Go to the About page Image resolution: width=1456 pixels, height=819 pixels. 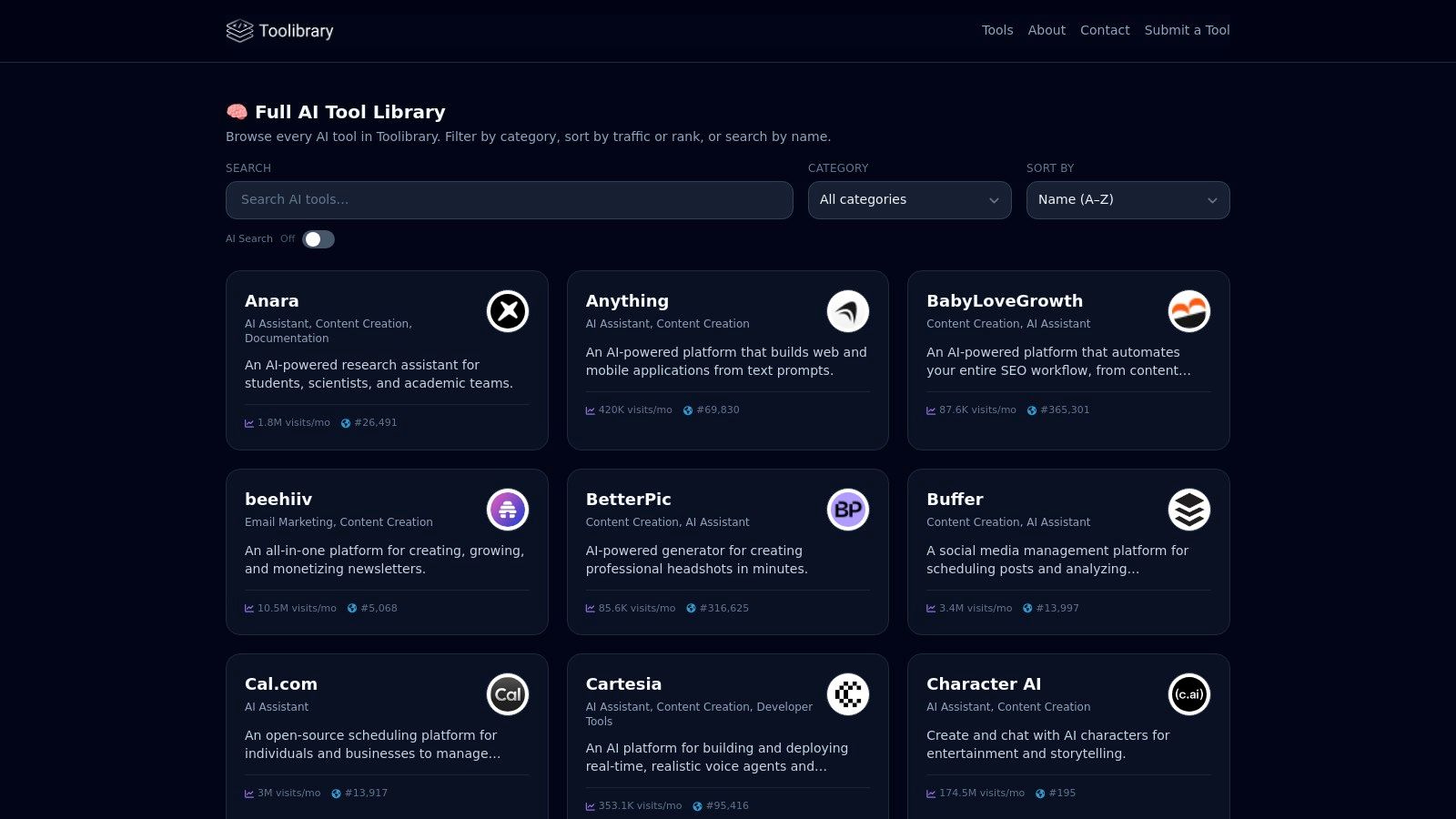click(x=1046, y=30)
